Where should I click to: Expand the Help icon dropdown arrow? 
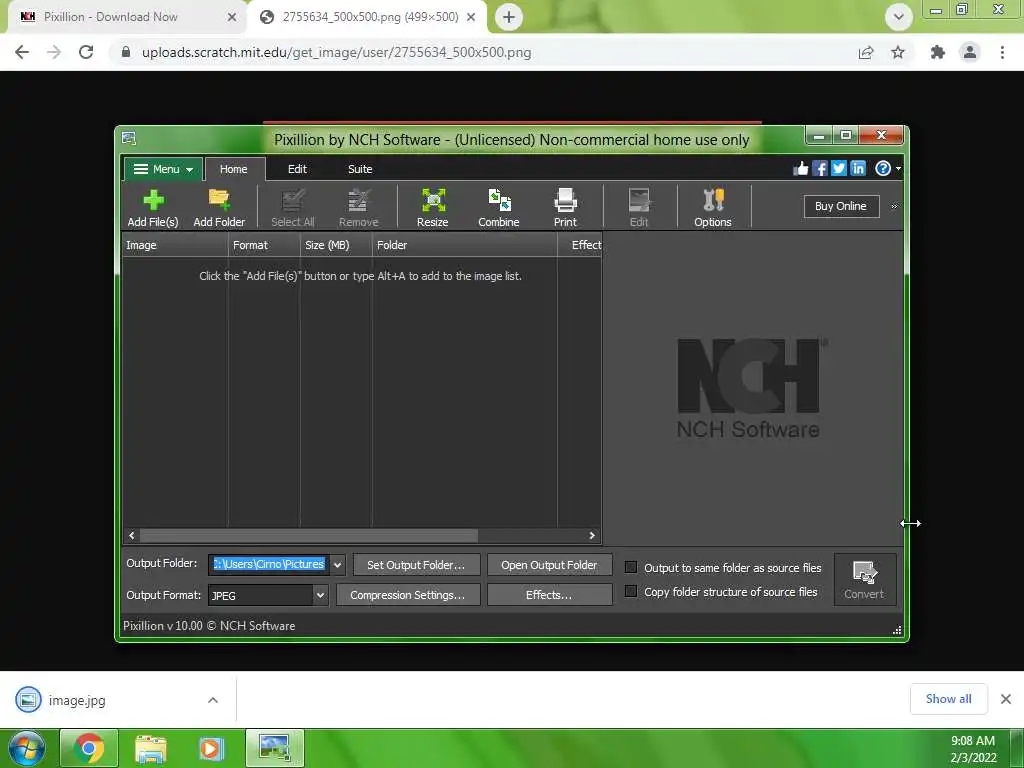[899, 168]
